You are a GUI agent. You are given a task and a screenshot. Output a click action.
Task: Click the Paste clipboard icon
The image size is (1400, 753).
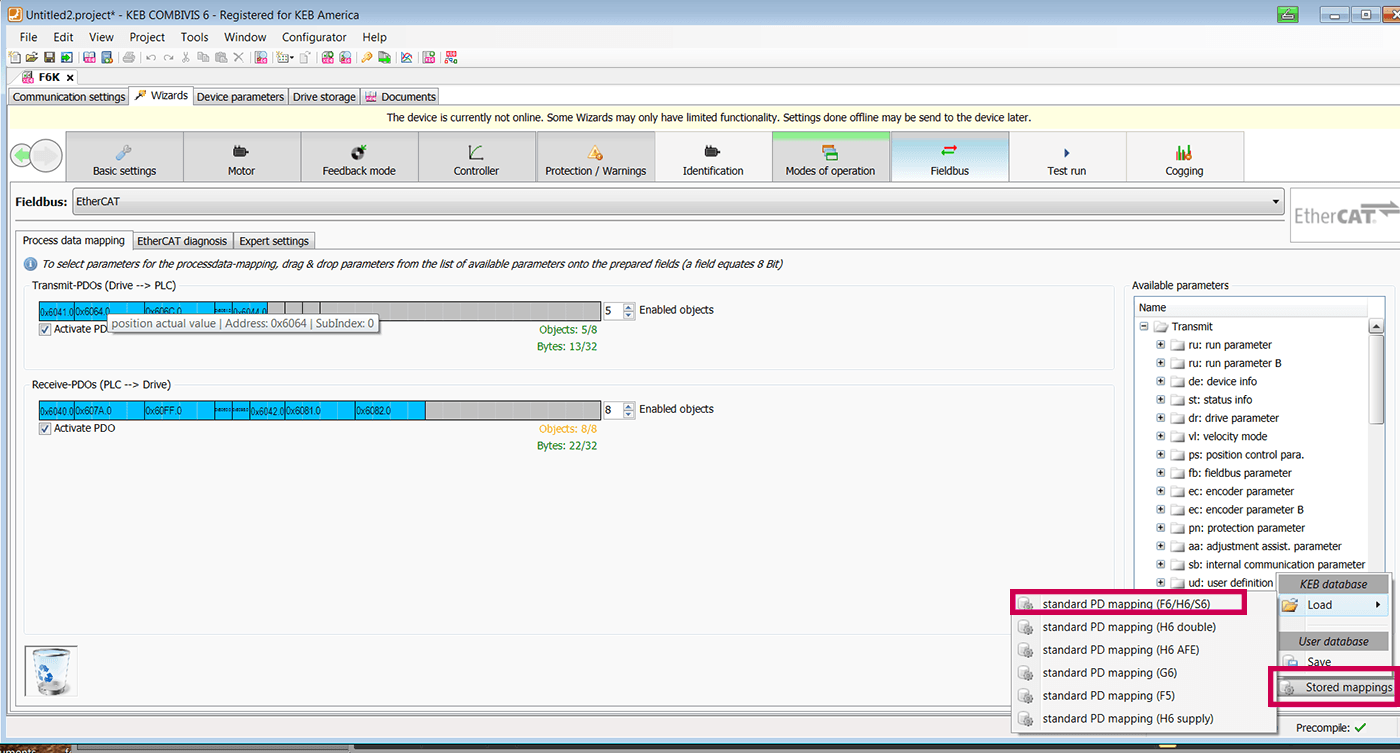pyautogui.click(x=221, y=57)
